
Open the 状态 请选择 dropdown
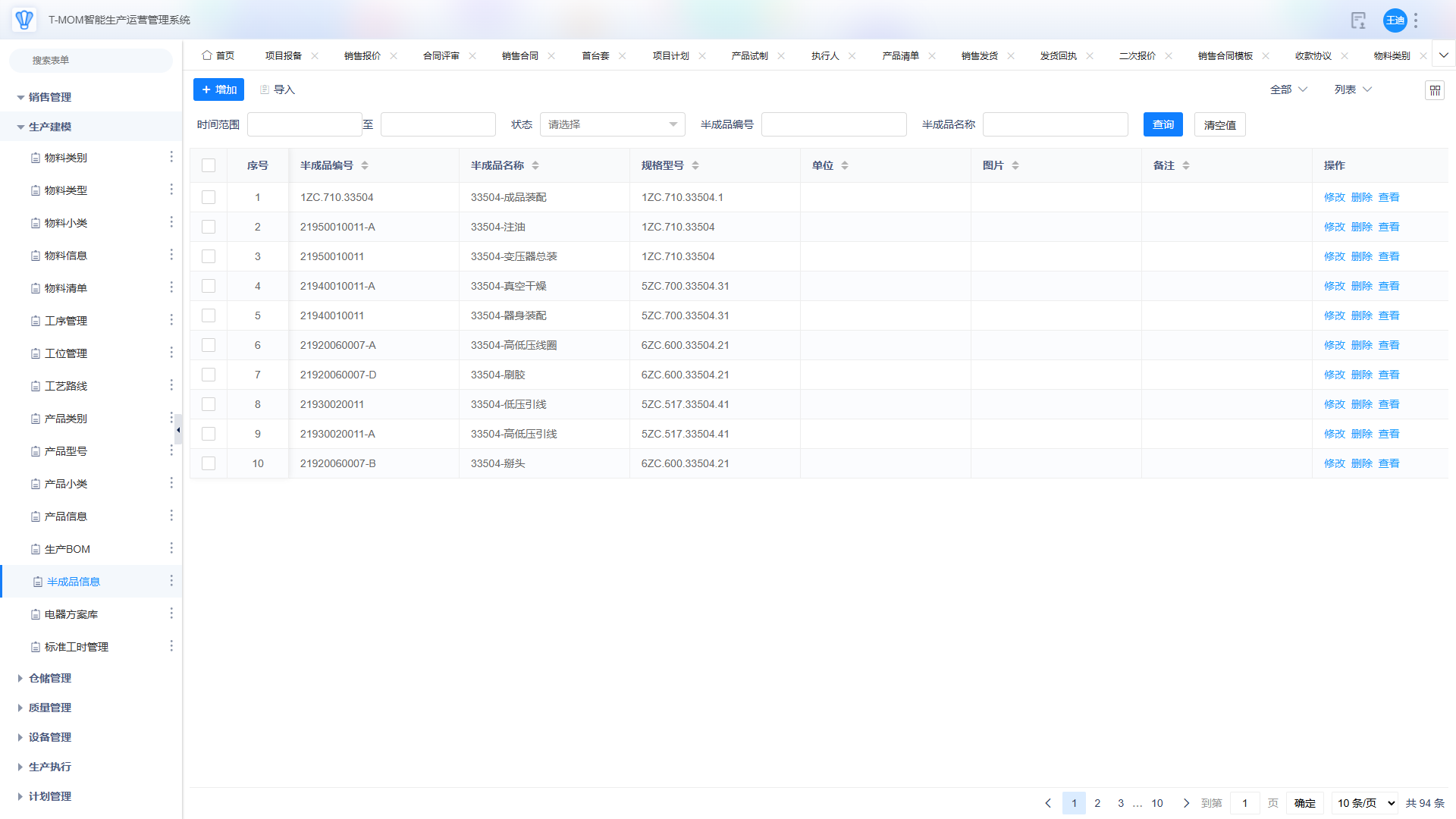[x=612, y=124]
